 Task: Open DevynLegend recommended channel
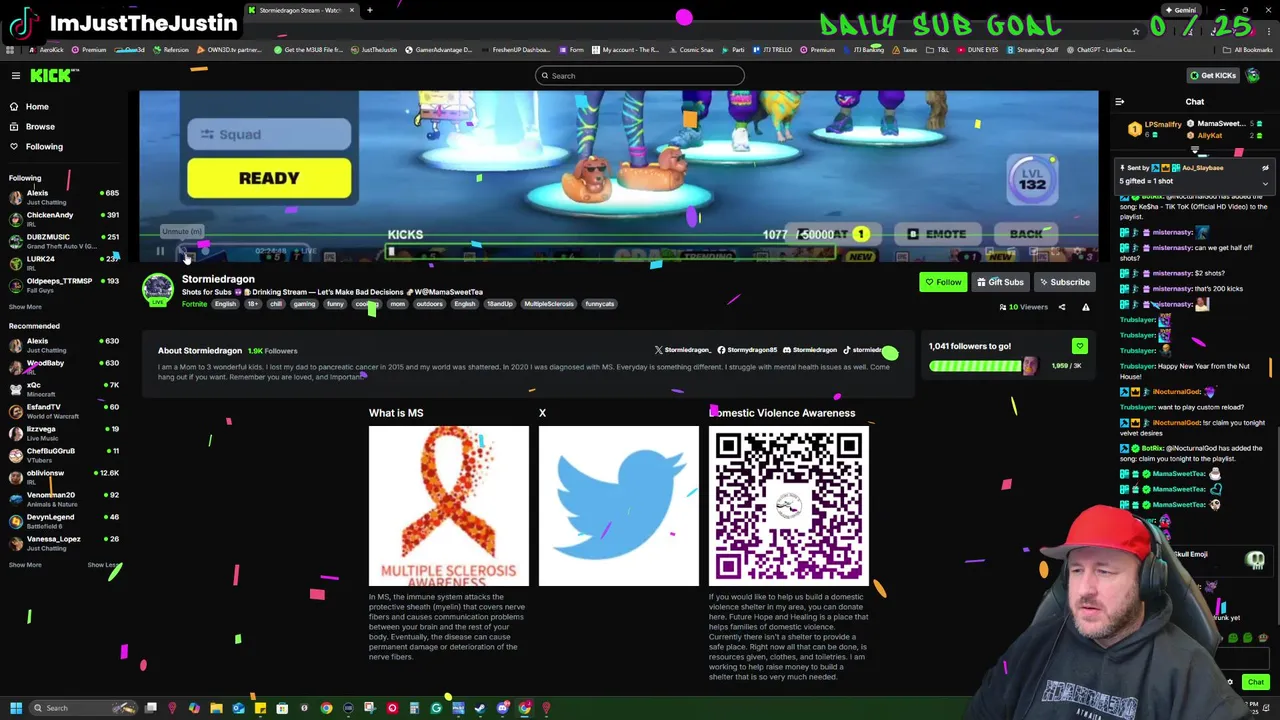62,521
